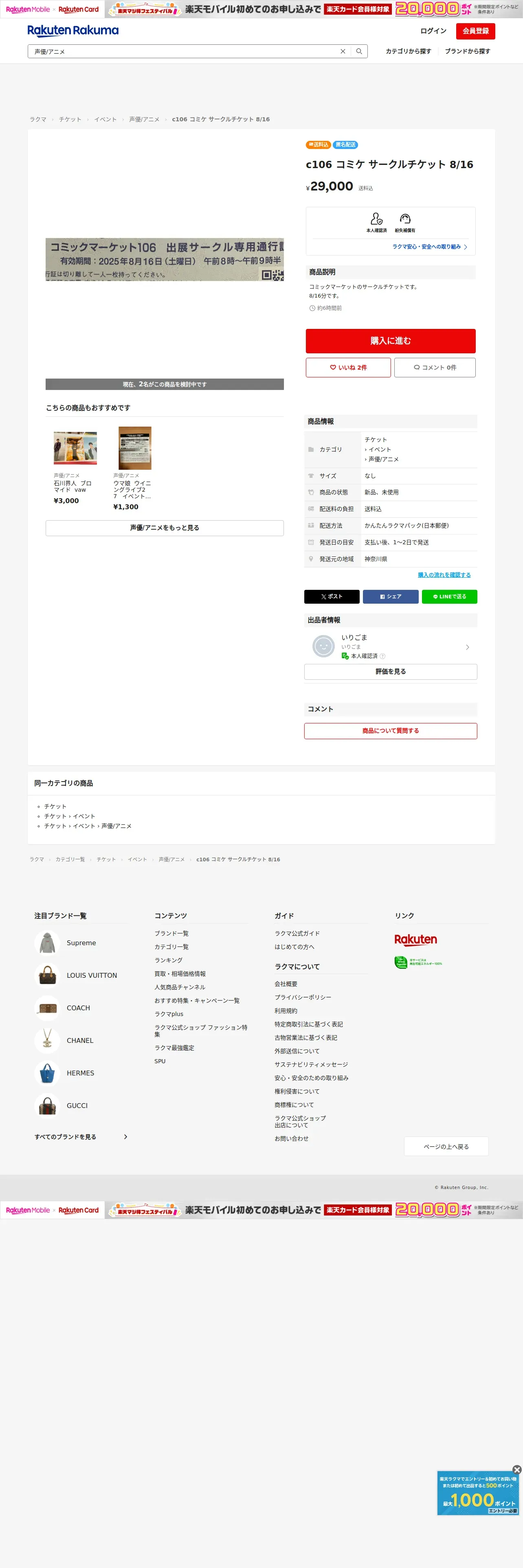Click ラクマ最強鑑定 footer link
Image resolution: width=523 pixels, height=1568 pixels.
tap(174, 1048)
